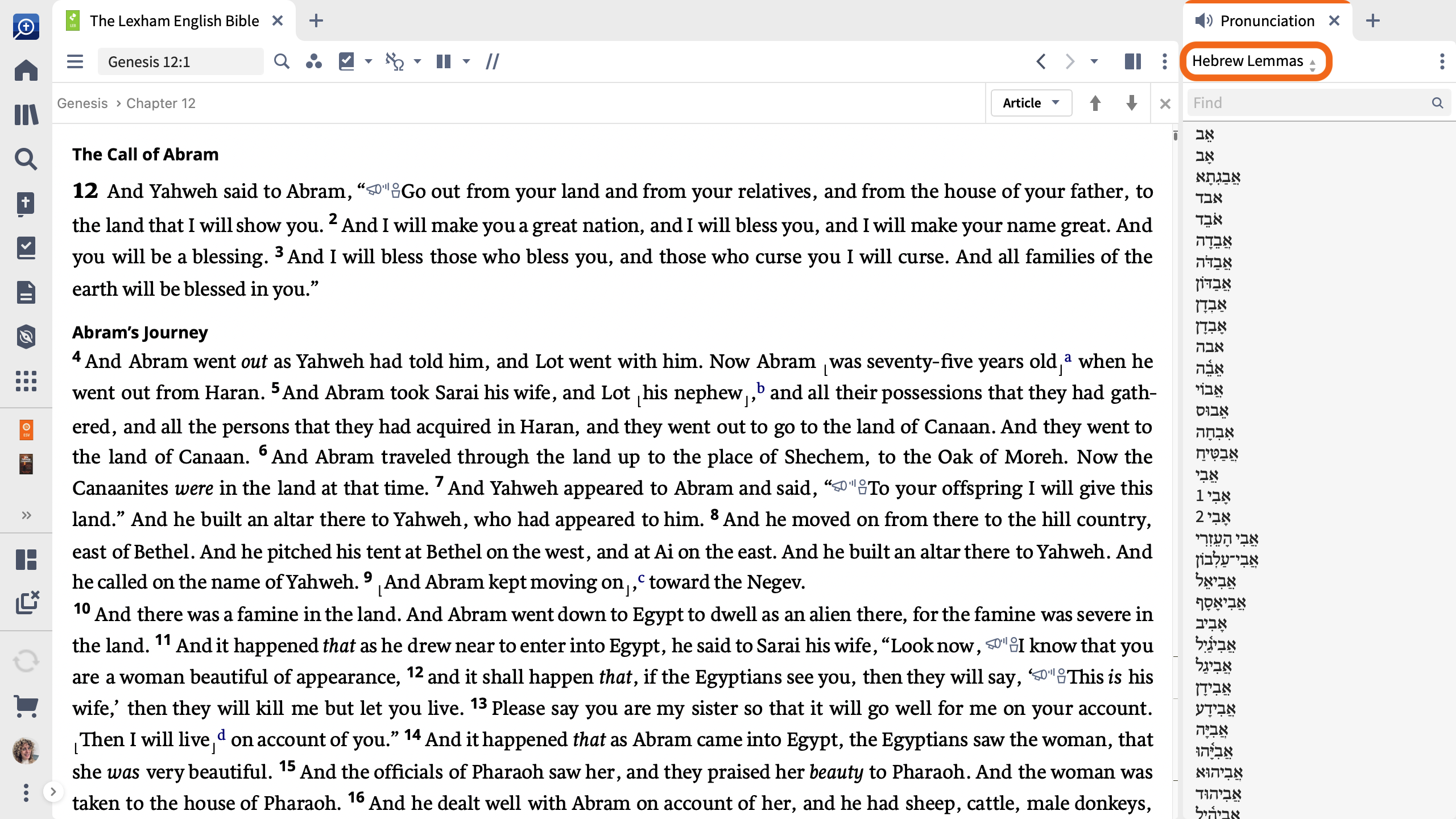Toggle multi-column reading view icon
Image resolution: width=1456 pixels, height=819 pixels.
[444, 61]
